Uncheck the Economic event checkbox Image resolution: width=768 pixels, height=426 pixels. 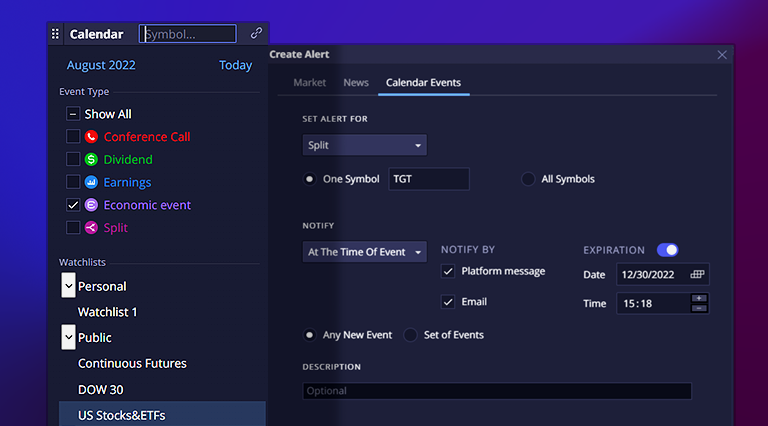(x=73, y=205)
